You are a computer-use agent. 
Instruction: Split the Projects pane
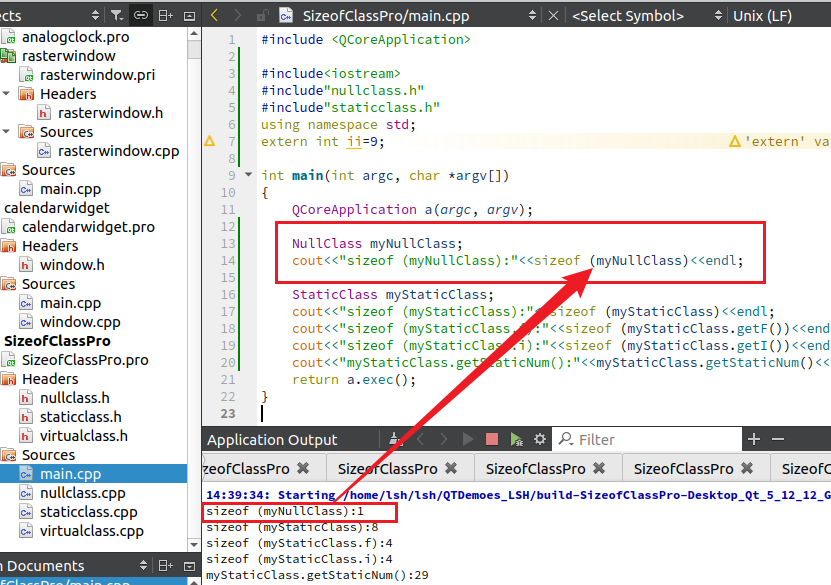coord(166,16)
